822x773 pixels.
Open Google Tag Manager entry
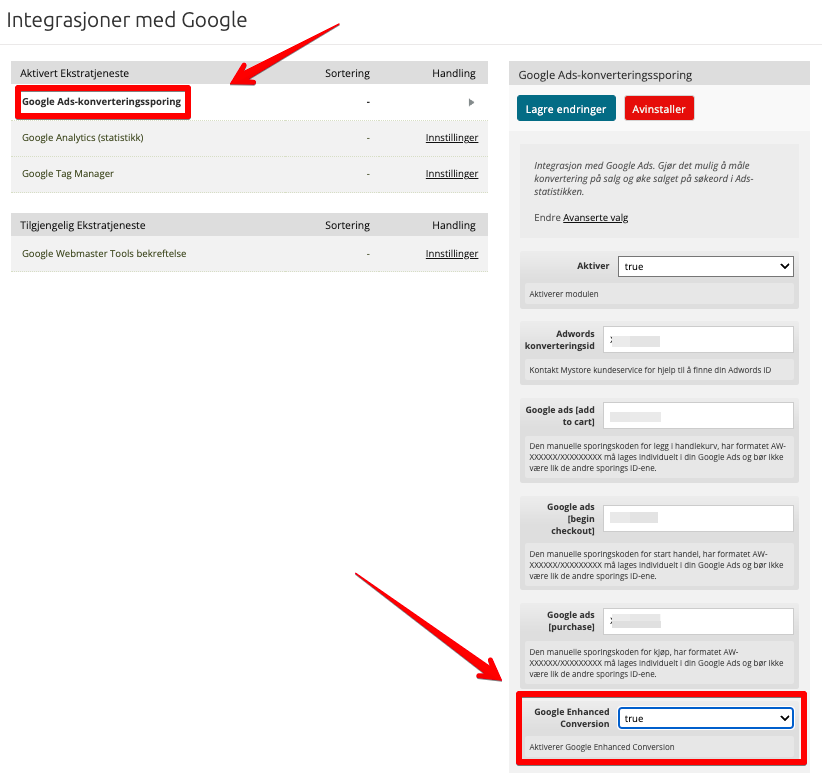click(x=68, y=173)
